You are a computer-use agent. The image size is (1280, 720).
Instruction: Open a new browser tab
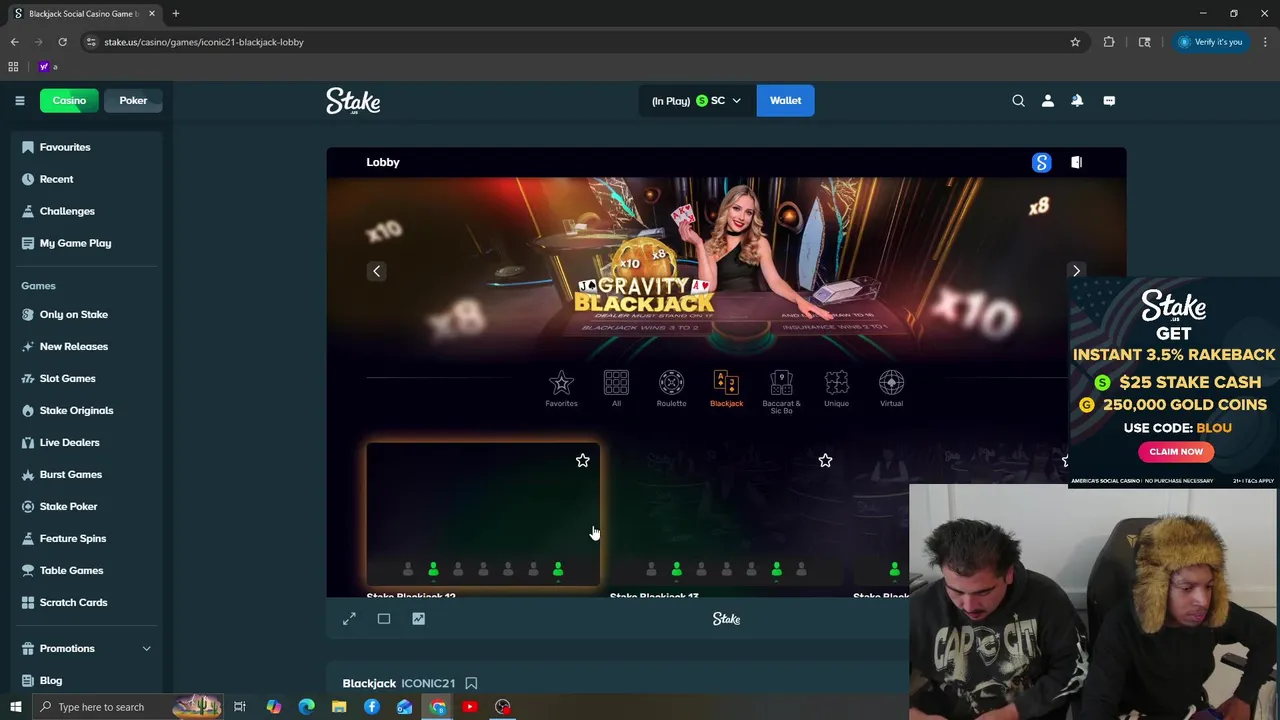[x=175, y=13]
